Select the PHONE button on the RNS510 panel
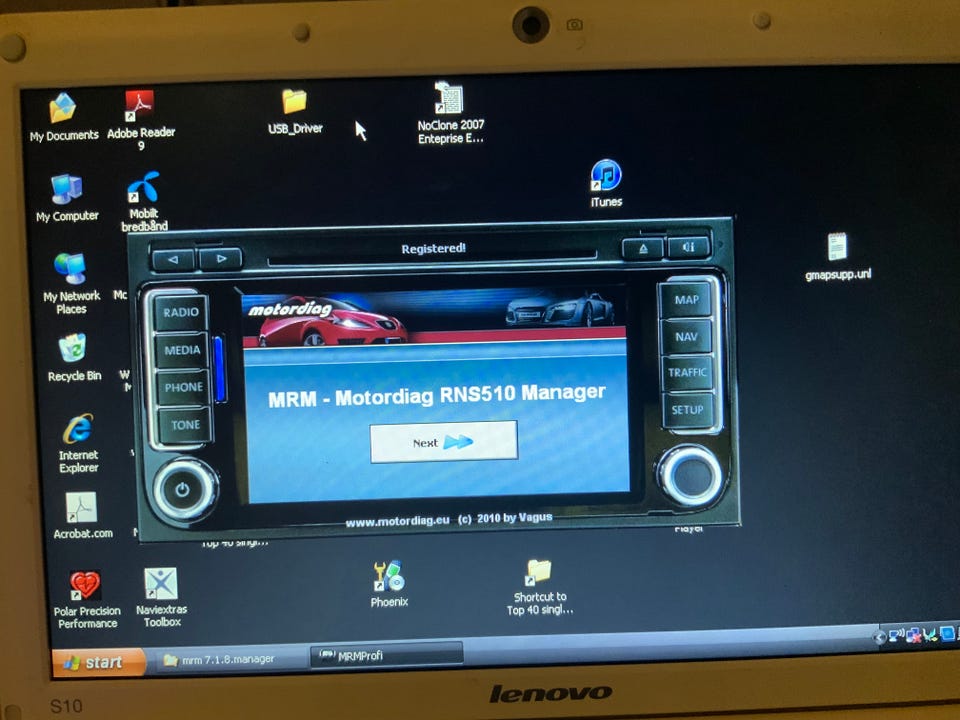 pos(183,387)
